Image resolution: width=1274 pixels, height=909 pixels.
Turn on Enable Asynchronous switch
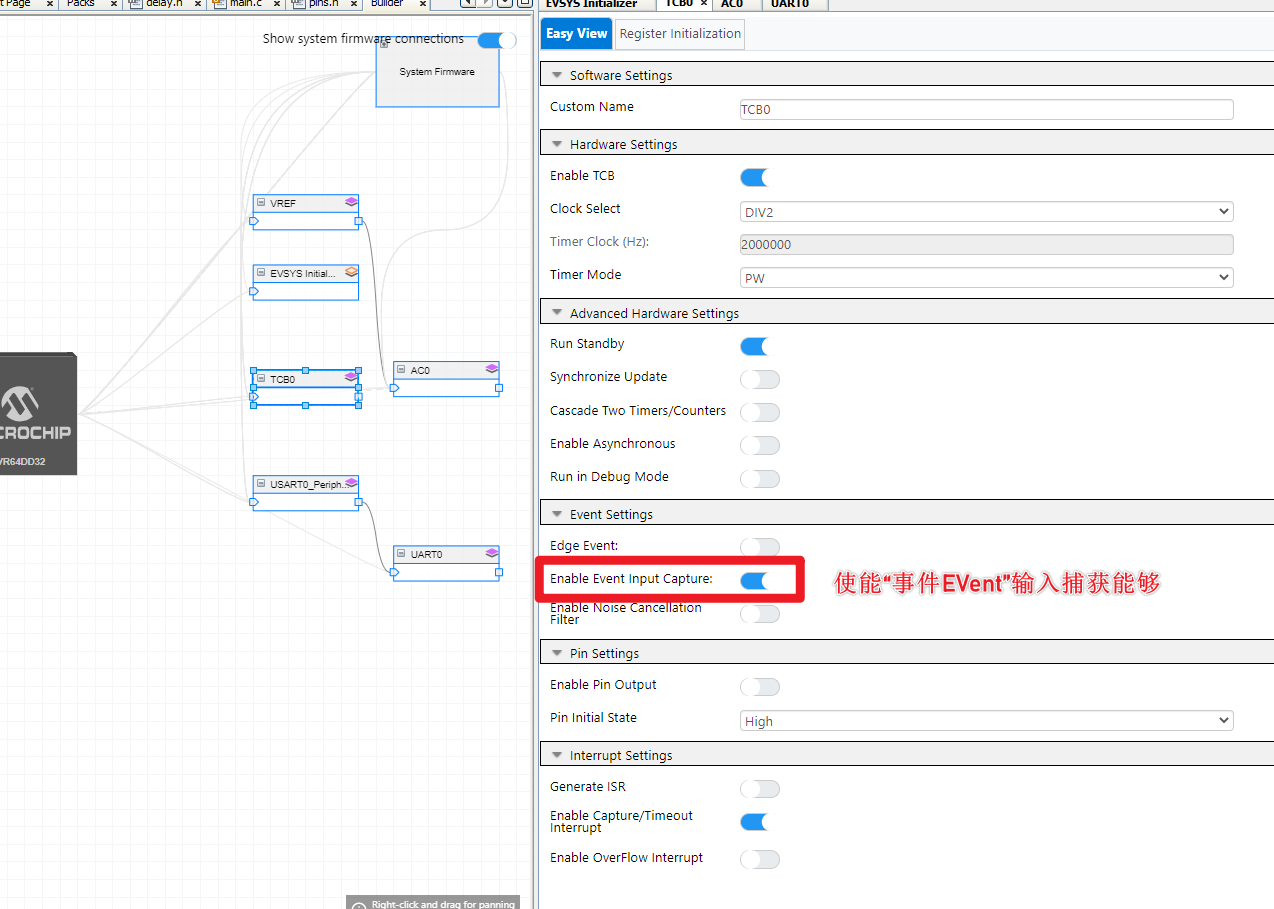pos(760,445)
